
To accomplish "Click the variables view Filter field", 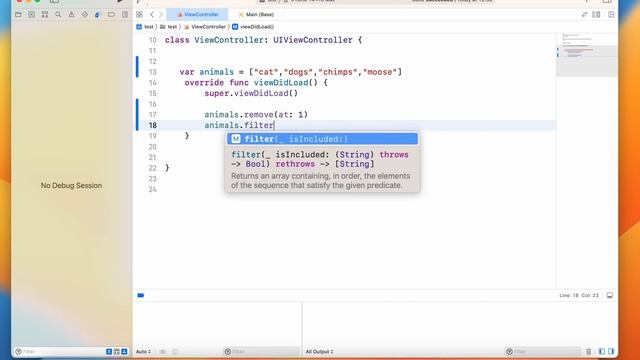I will [x=261, y=351].
